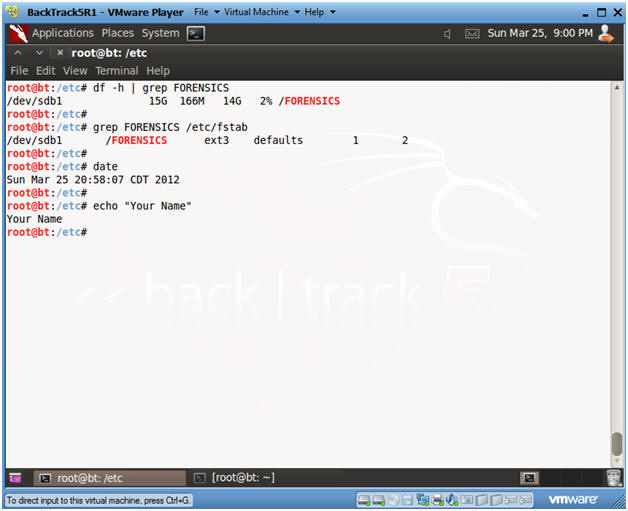Click the second hard disk status icon
This screenshot has height=511, width=628.
pyautogui.click(x=379, y=500)
